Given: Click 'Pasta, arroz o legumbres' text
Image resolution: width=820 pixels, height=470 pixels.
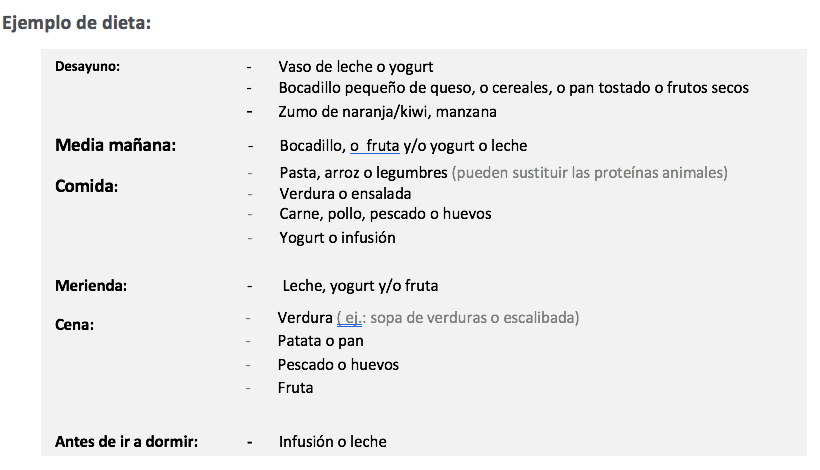Looking at the screenshot, I should (x=363, y=173).
